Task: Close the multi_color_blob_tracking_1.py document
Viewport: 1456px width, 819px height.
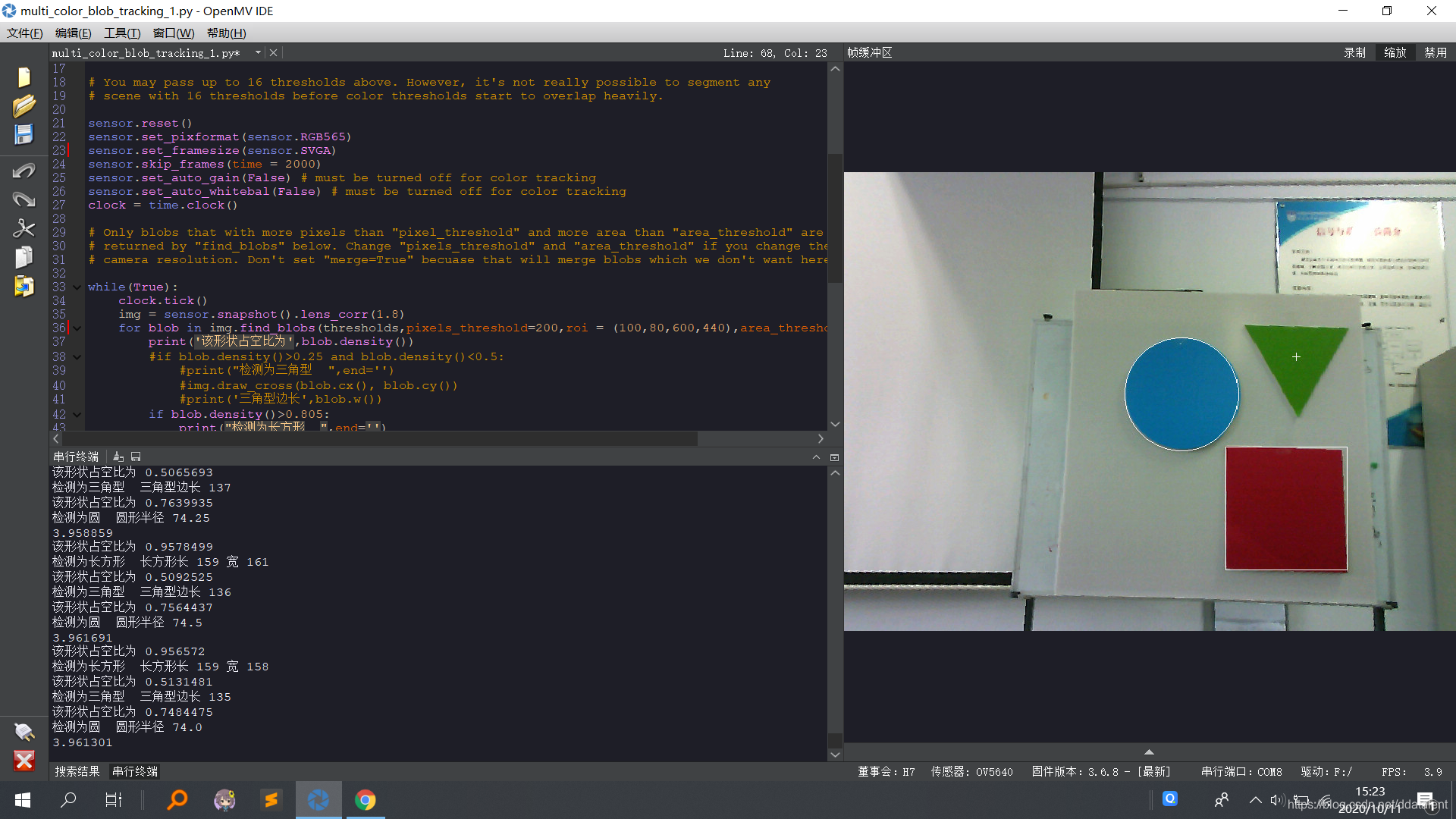Action: pos(274,52)
